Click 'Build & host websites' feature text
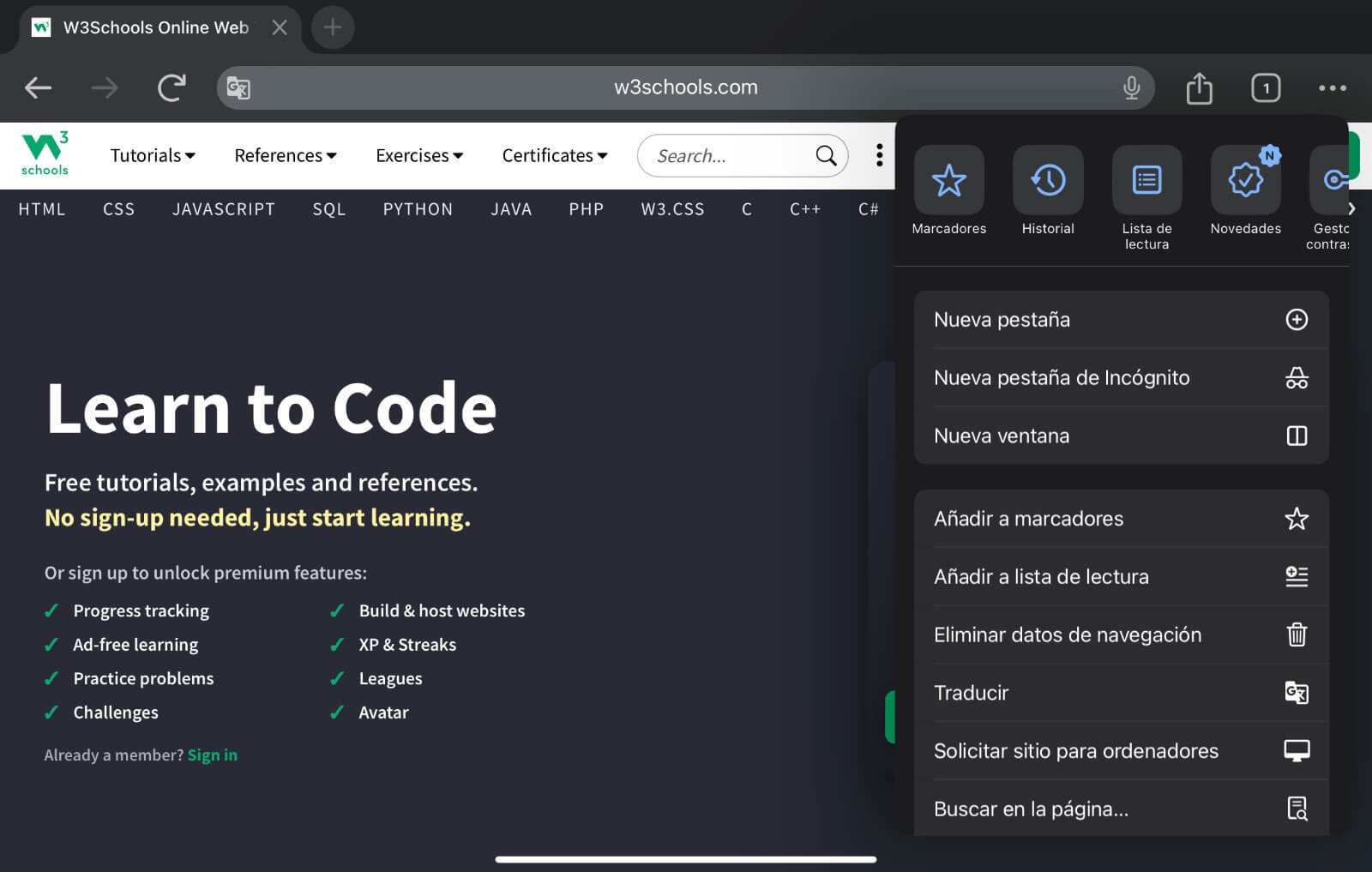 click(442, 610)
